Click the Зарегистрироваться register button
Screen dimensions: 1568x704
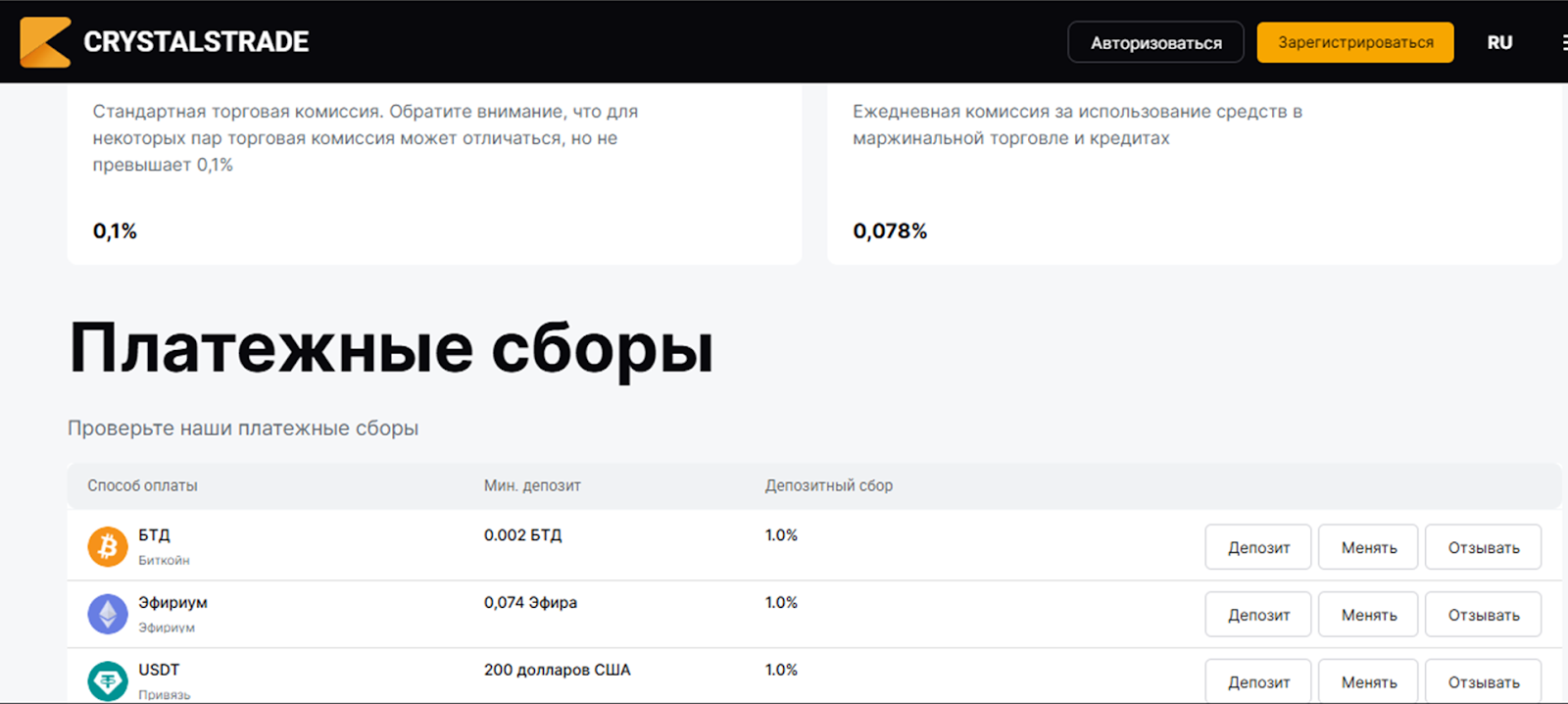[1355, 42]
